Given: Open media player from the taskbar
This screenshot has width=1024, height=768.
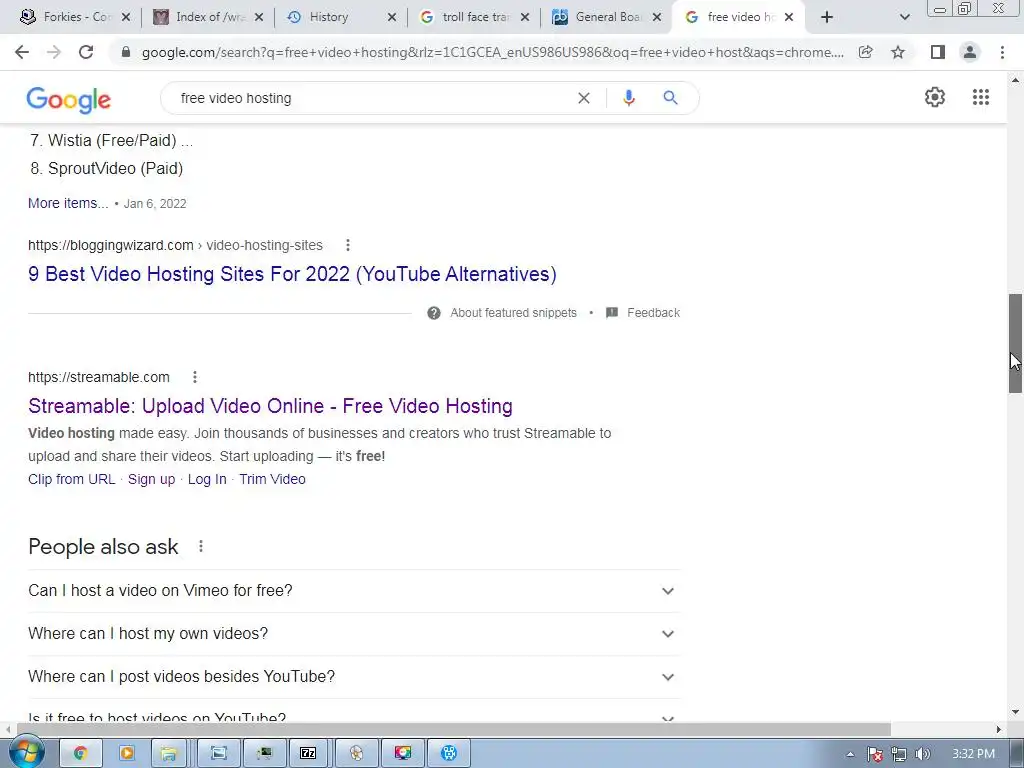Looking at the screenshot, I should [127, 753].
